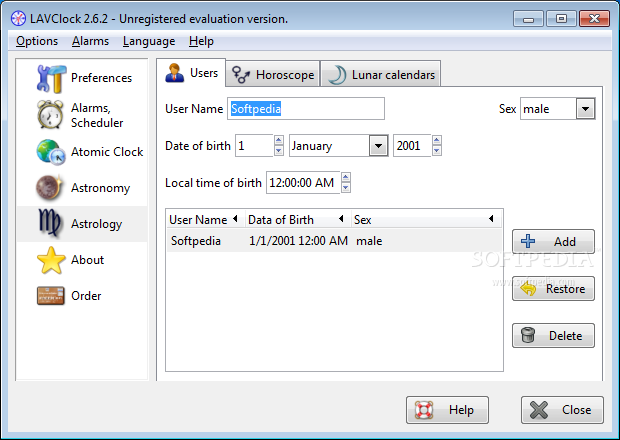Open the Order credit card icon
Image resolution: width=620 pixels, height=440 pixels.
click(x=51, y=296)
